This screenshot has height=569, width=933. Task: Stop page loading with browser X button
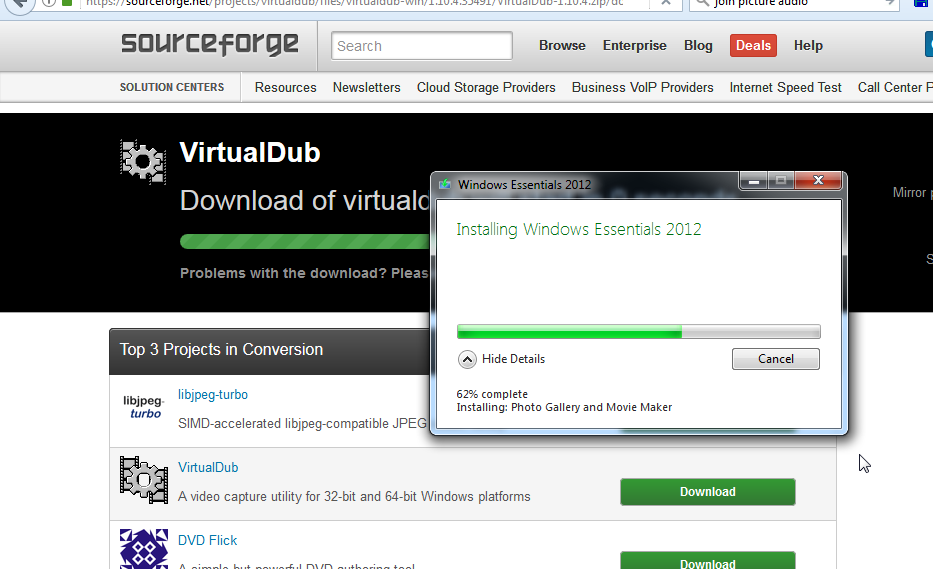pos(666,3)
